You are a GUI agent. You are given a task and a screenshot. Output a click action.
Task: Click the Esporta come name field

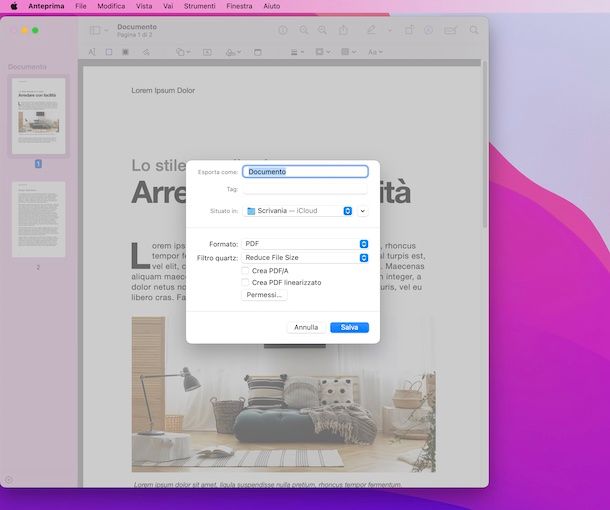coord(305,172)
